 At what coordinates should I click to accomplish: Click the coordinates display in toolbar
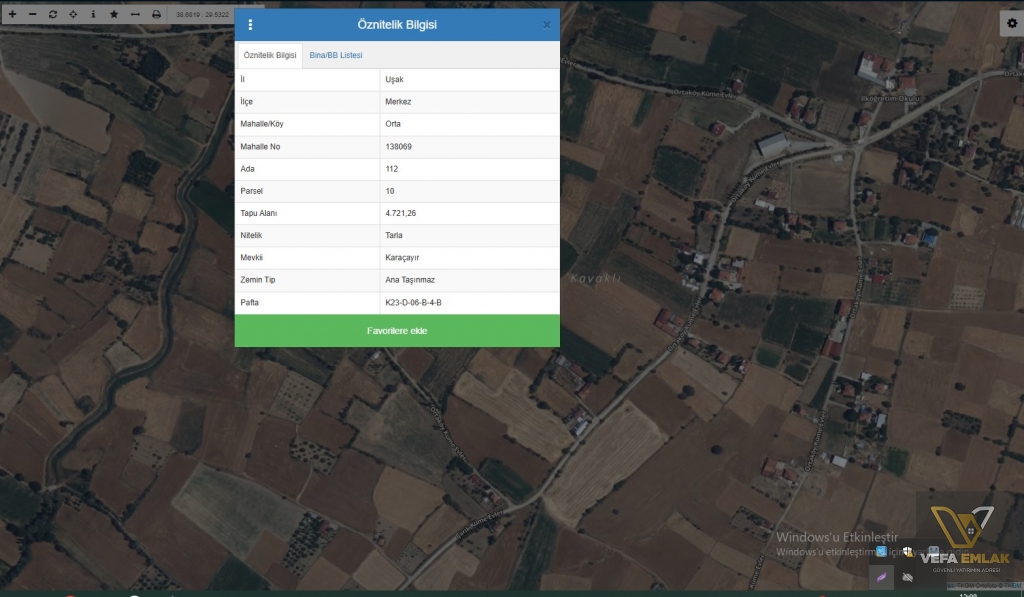tap(202, 15)
